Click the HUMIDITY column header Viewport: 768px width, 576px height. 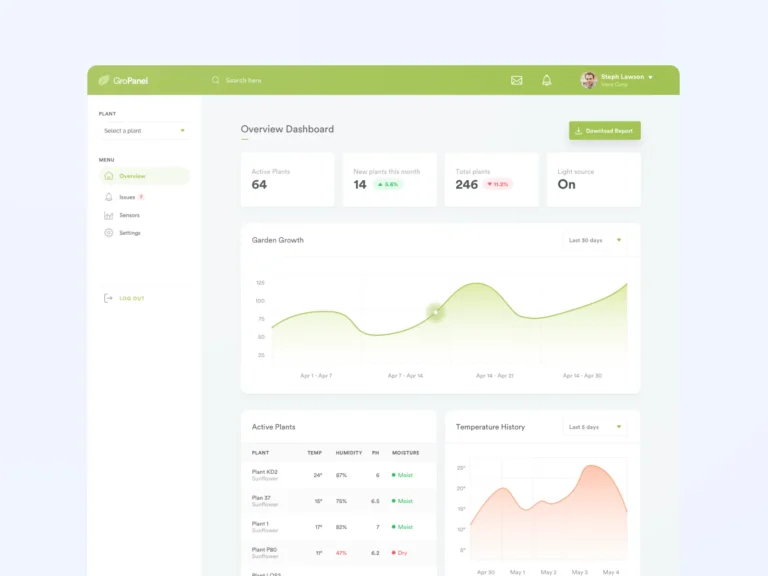[x=349, y=453]
